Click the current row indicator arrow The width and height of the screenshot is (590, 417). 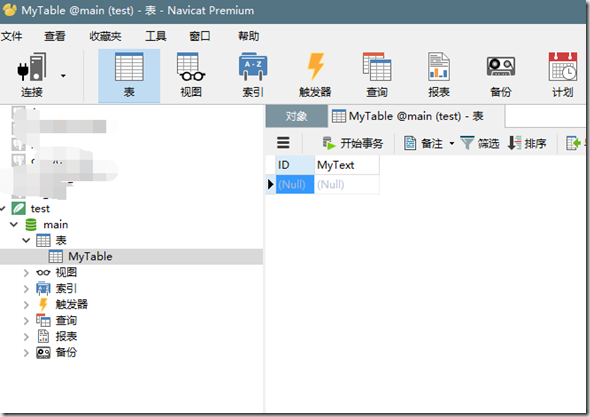(271, 184)
